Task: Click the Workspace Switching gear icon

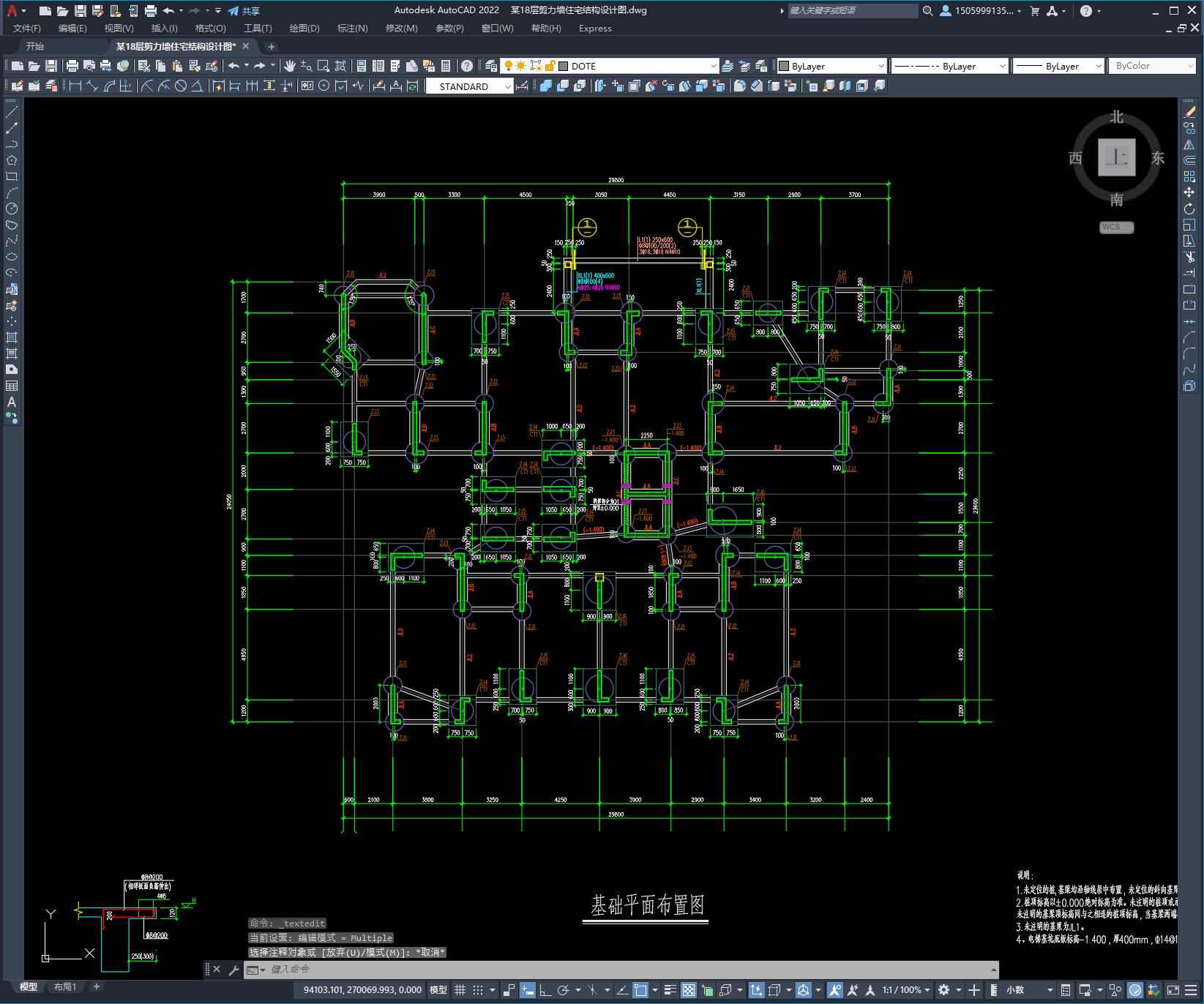Action: [x=944, y=990]
